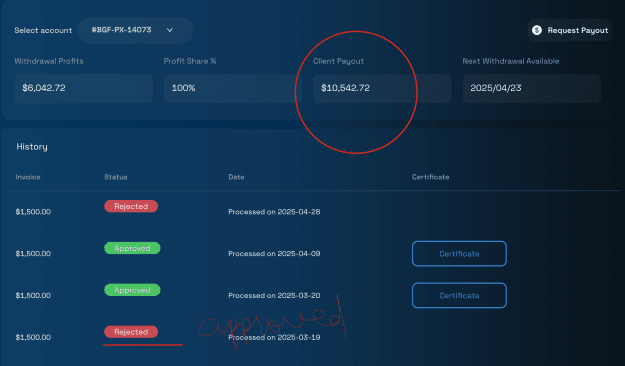Select the Profit Share 100% field

[x=233, y=88]
